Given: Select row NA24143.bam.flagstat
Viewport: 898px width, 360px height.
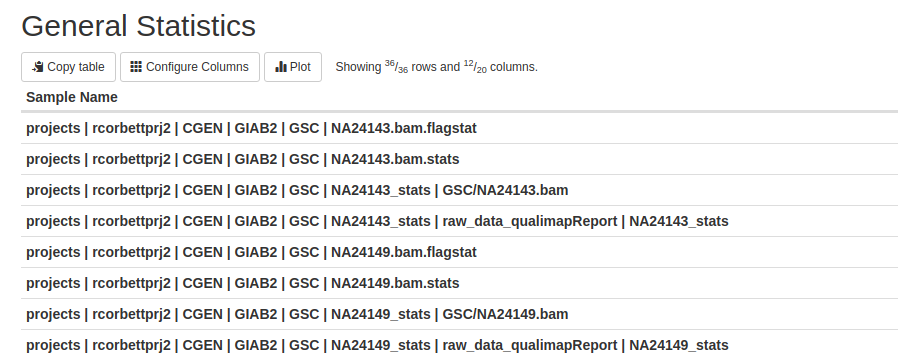Looking at the screenshot, I should click(459, 128).
